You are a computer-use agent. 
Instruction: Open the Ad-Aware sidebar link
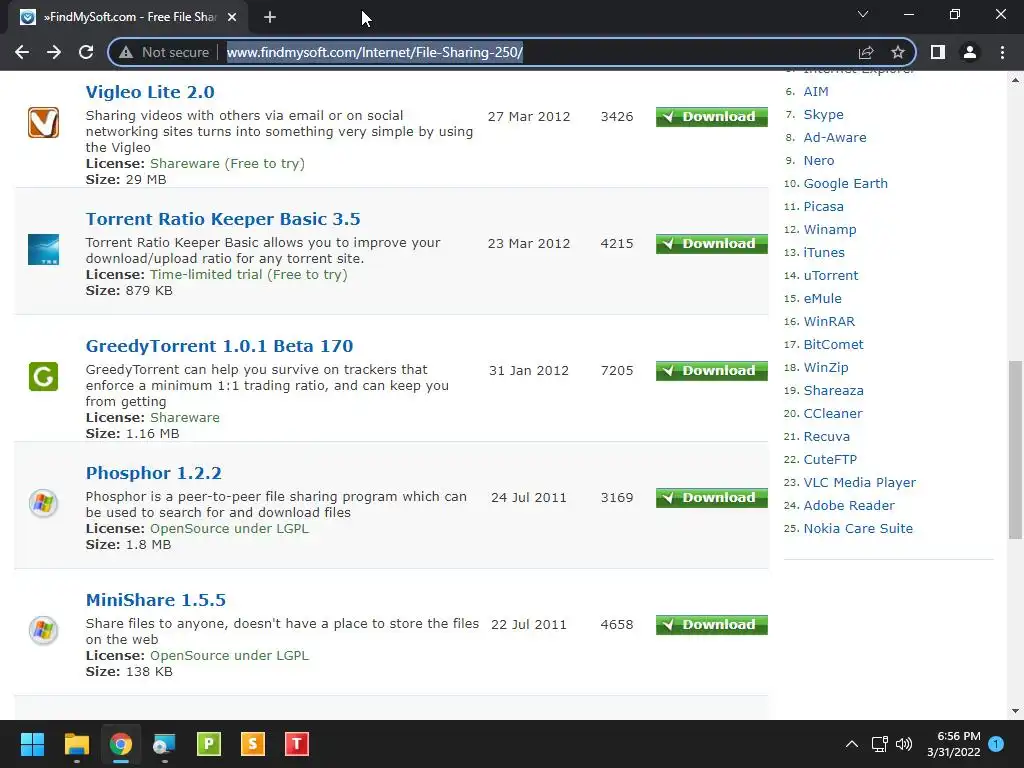[835, 138]
